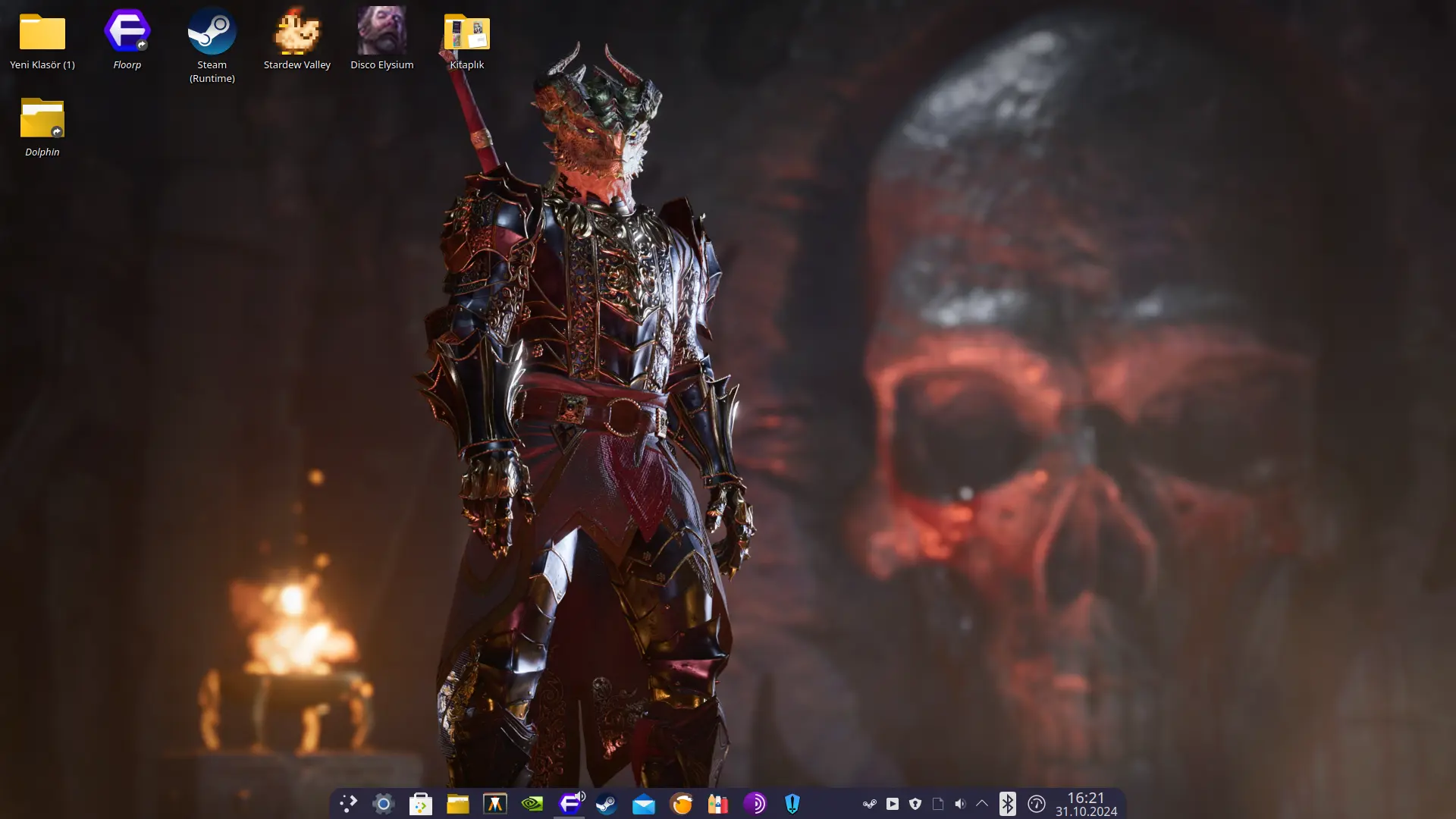This screenshot has height=819, width=1456.
Task: Click the Steam tray icon
Action: point(870,804)
